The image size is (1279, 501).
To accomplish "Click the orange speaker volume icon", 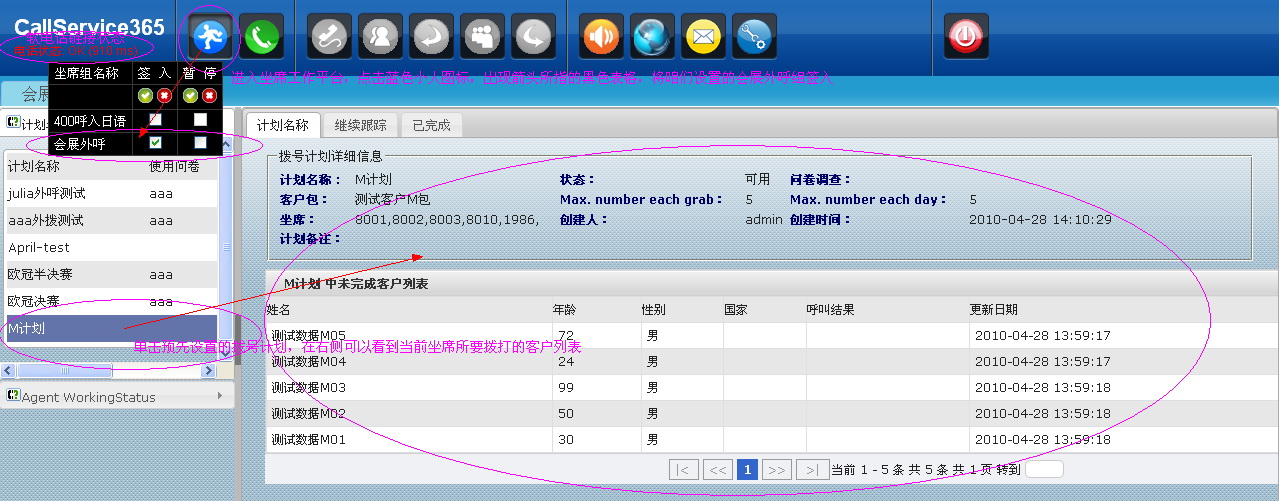I will click(602, 37).
